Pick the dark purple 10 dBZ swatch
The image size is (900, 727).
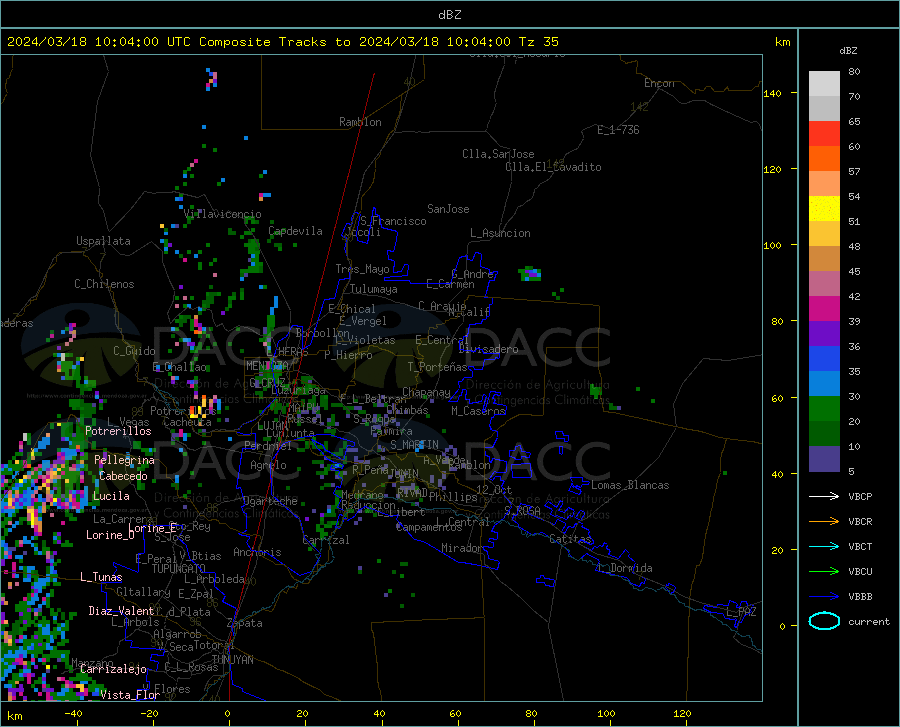824,459
